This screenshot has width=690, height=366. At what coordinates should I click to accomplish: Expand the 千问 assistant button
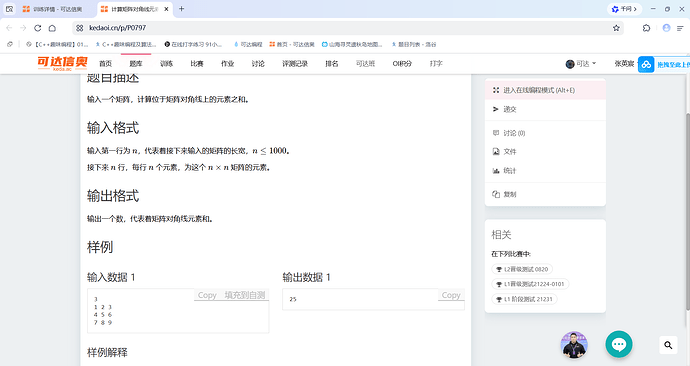pyautogui.click(x=624, y=9)
